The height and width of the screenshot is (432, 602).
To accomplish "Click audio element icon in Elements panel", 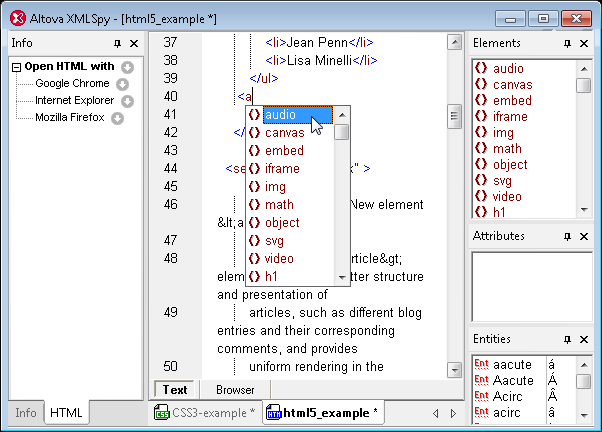I will click(x=481, y=68).
